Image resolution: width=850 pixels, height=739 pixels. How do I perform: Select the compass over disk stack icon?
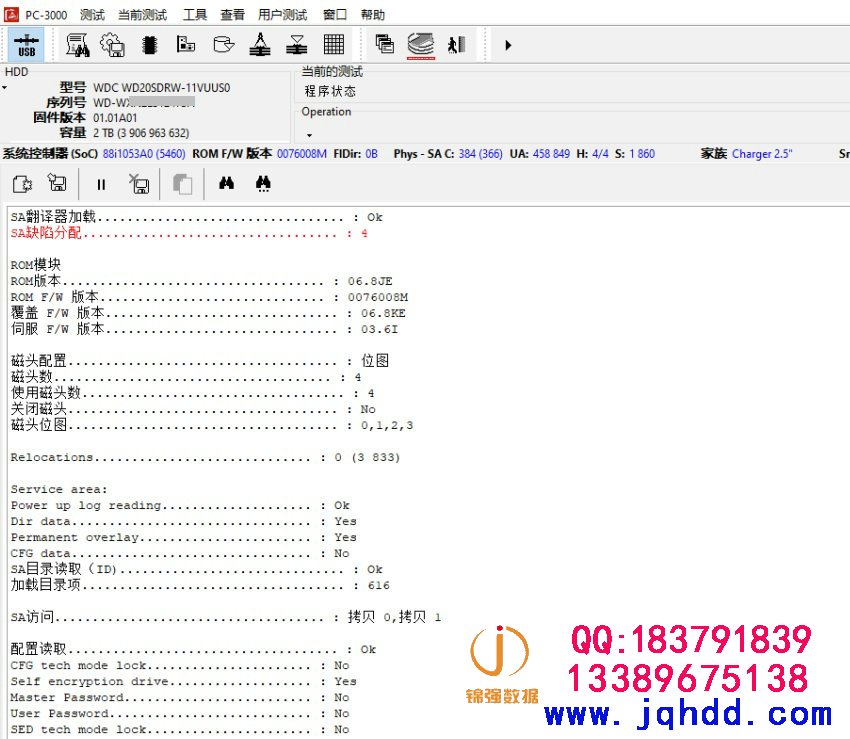(260, 44)
